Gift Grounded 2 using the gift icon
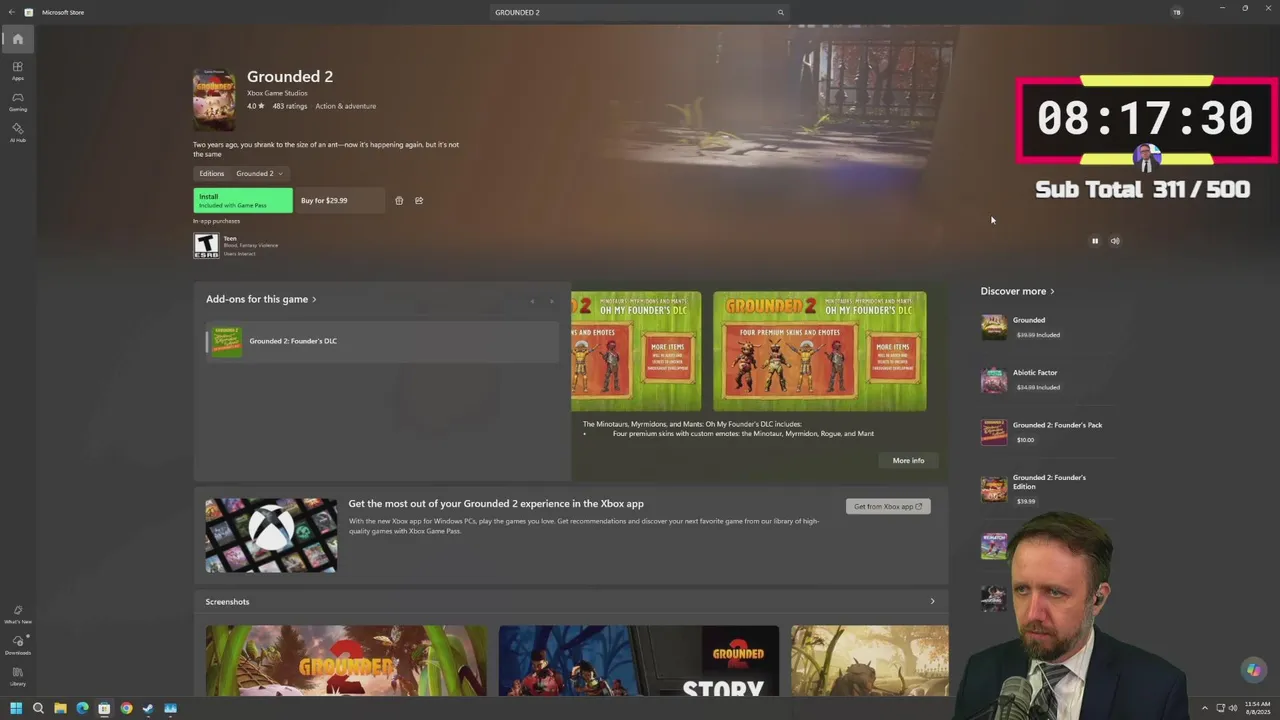The image size is (1280, 720). 399,200
